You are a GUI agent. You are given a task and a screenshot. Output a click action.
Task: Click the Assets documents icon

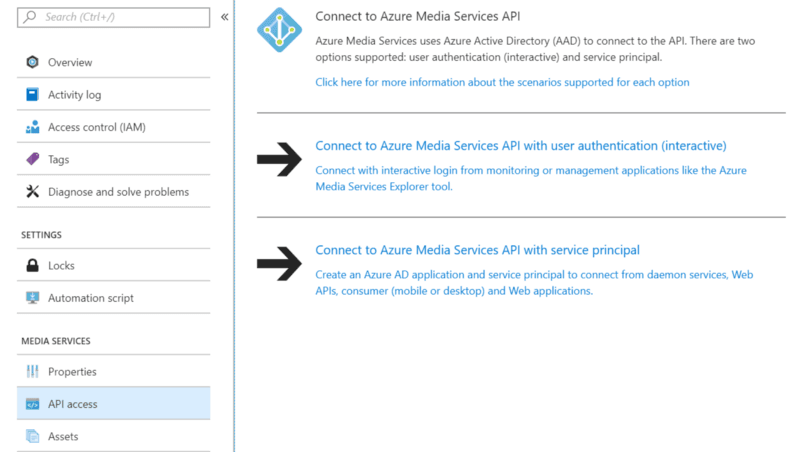(32, 436)
